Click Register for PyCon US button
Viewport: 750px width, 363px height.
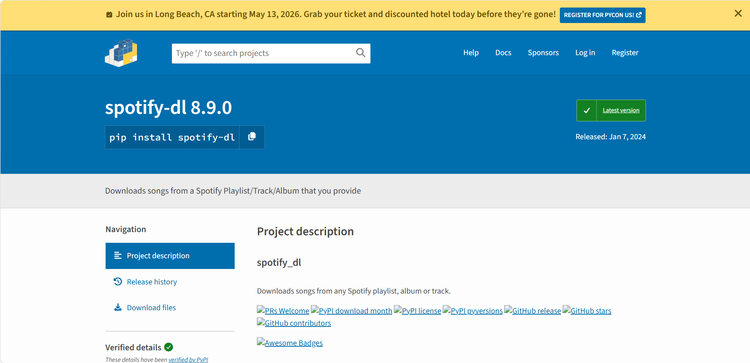tap(602, 15)
